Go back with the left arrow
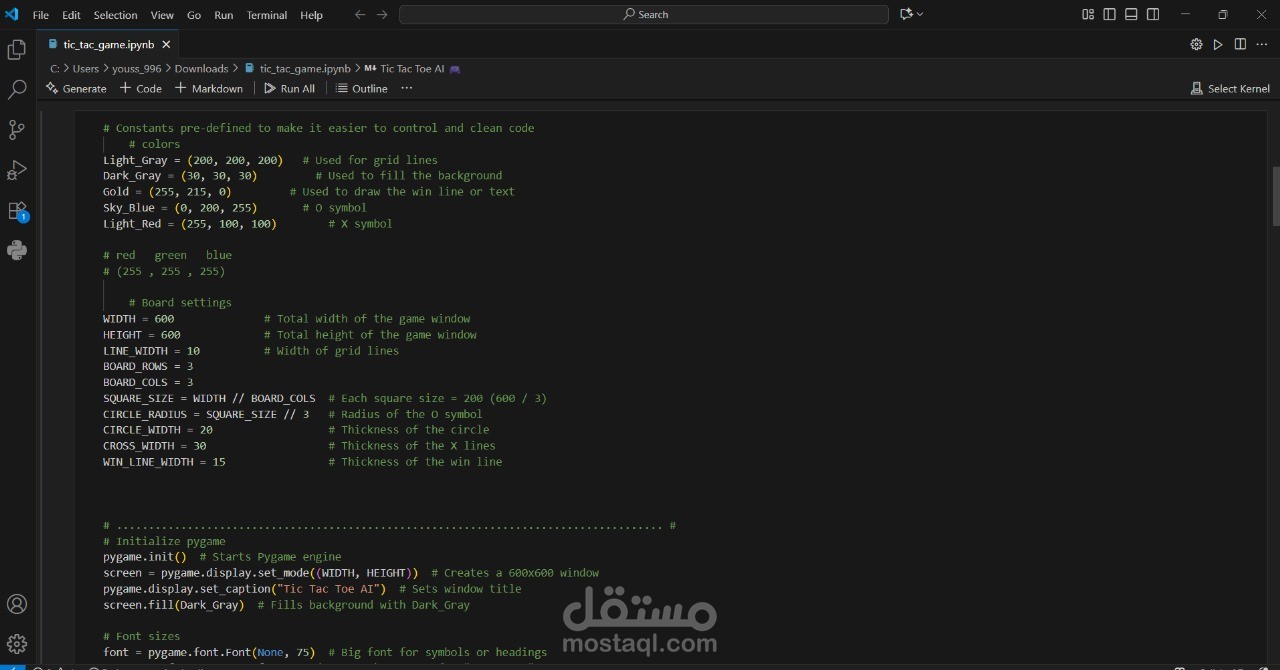The image size is (1280, 670). click(360, 14)
